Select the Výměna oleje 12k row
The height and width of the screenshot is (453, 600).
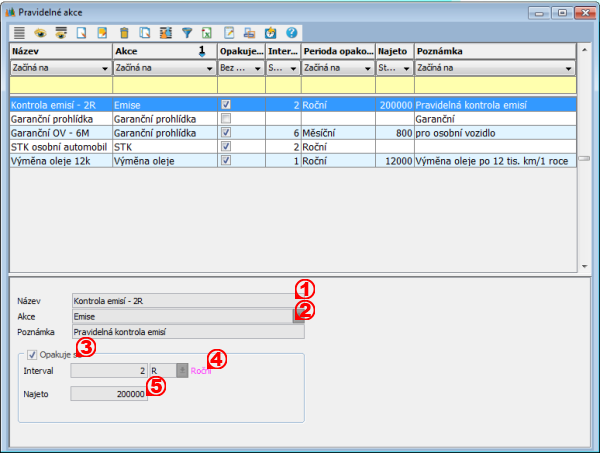pos(58,160)
